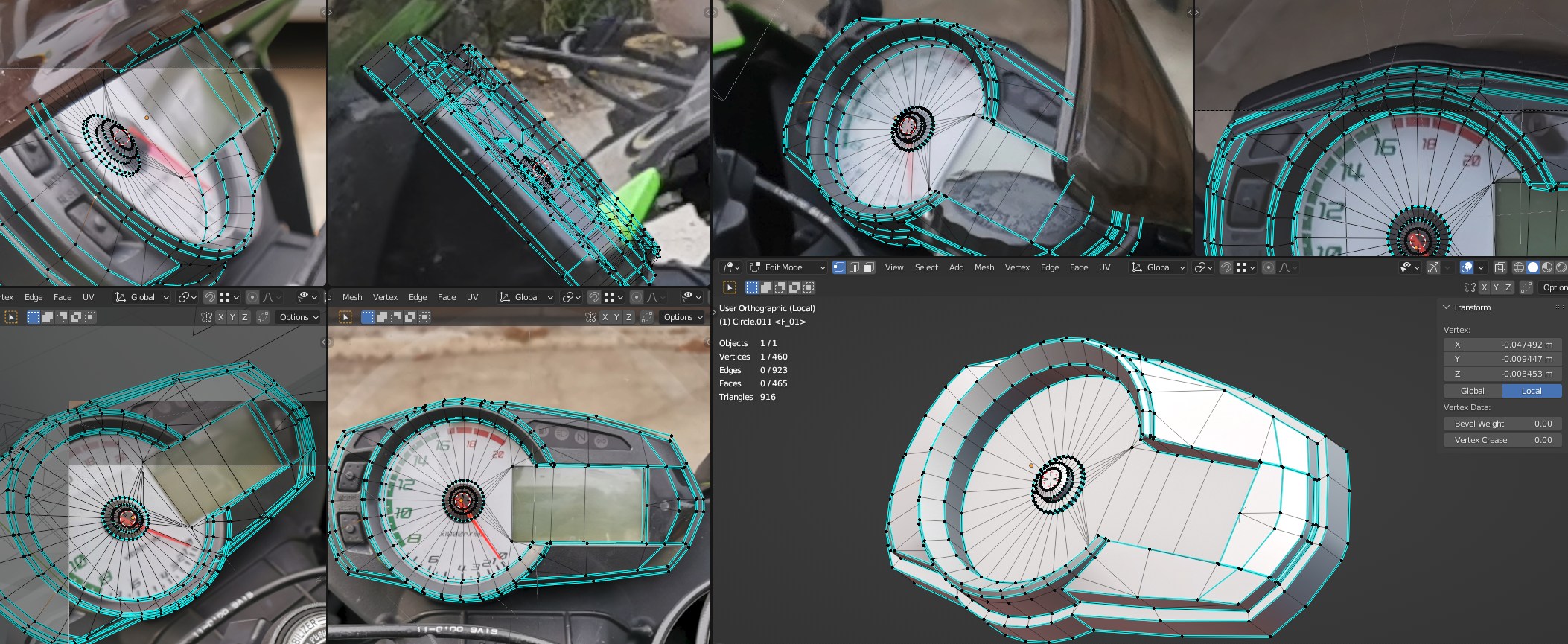Screen dimensions: 1568x644
Task: Toggle proportional editing in main viewport header
Action: pyautogui.click(x=1269, y=267)
